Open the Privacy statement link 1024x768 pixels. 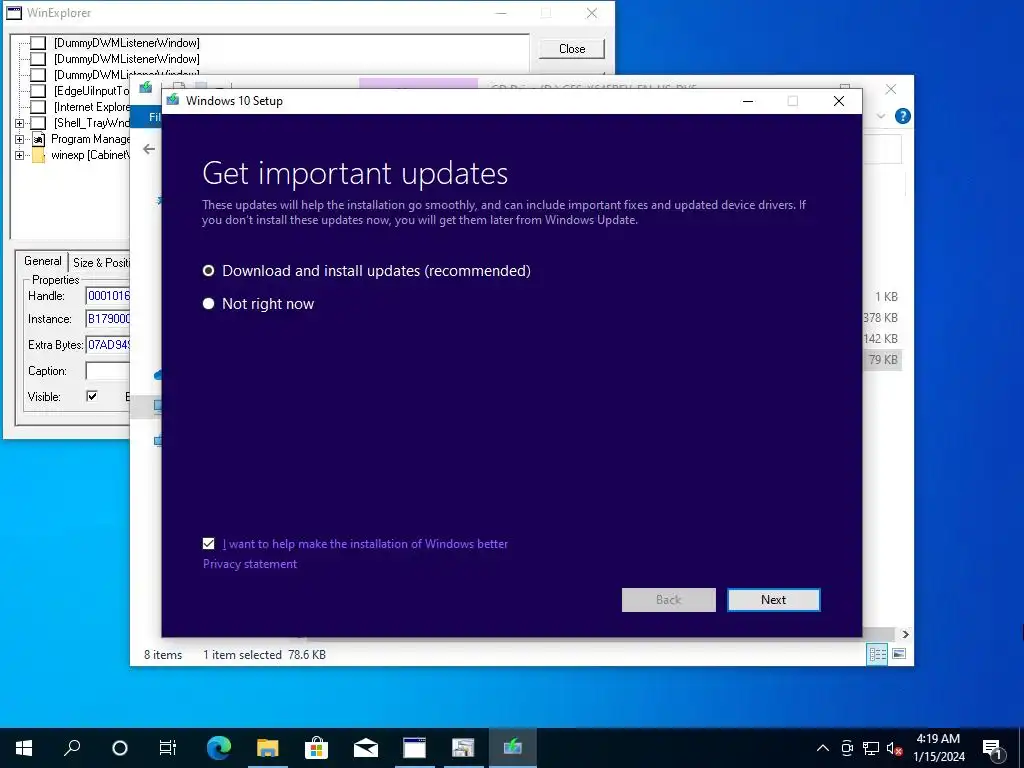(x=249, y=564)
